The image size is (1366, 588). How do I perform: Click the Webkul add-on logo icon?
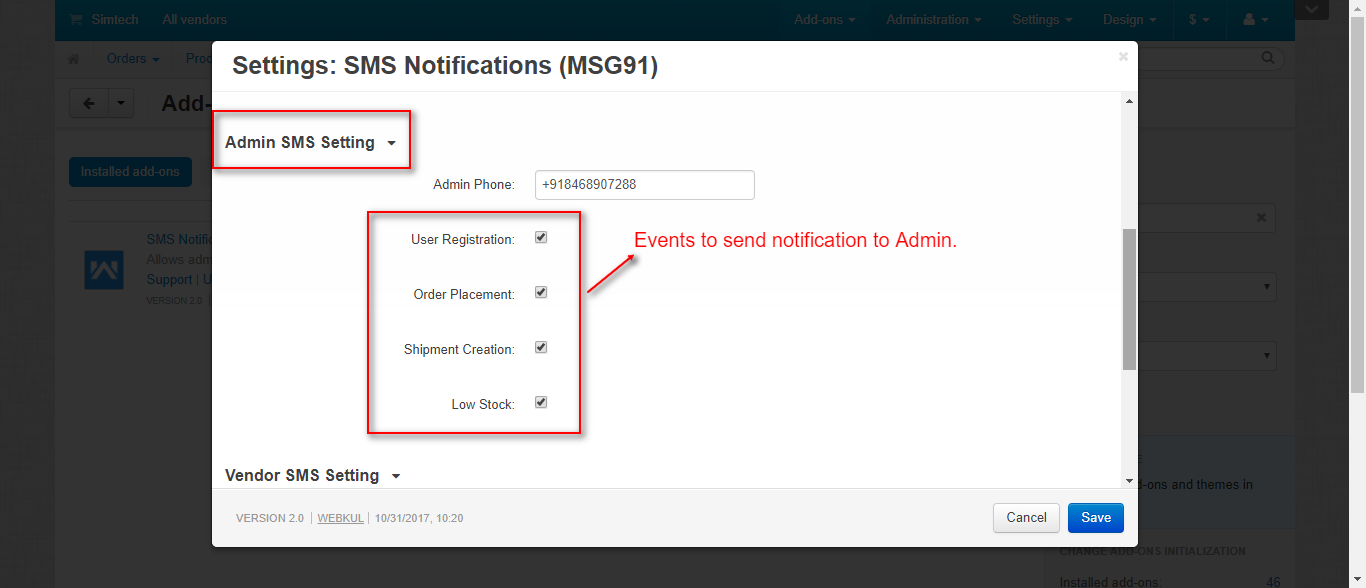(x=104, y=270)
